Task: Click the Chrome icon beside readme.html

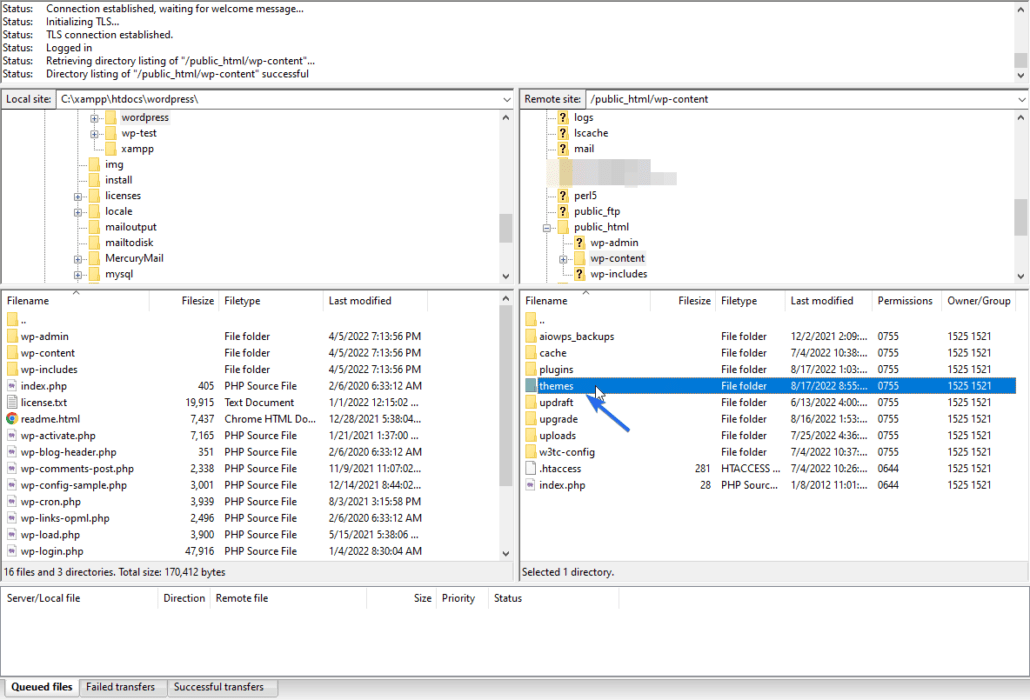Action: coord(12,419)
